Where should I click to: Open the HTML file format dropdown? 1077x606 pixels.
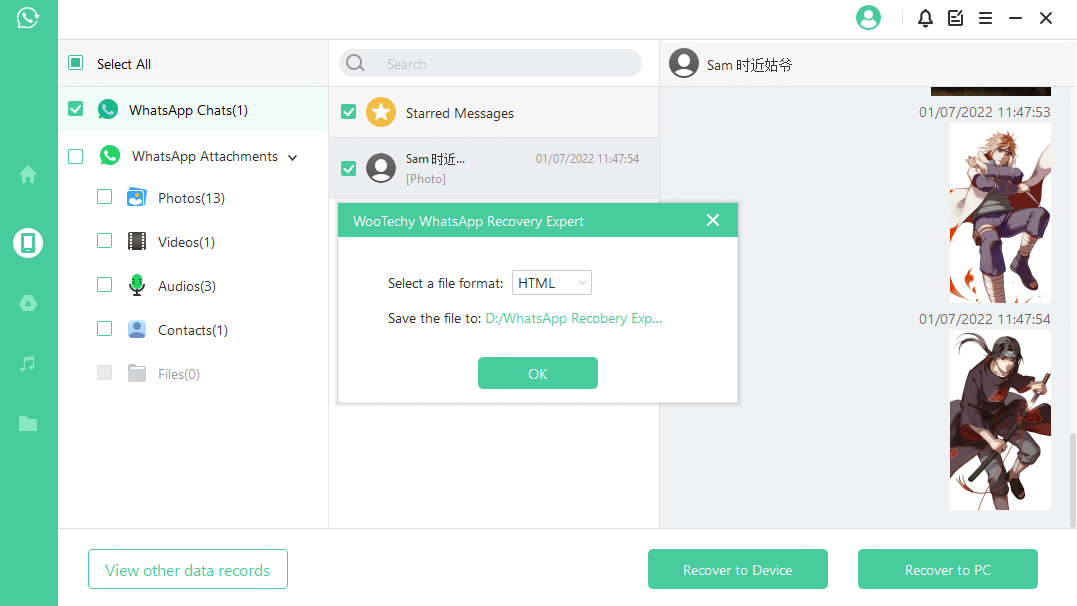tap(552, 283)
